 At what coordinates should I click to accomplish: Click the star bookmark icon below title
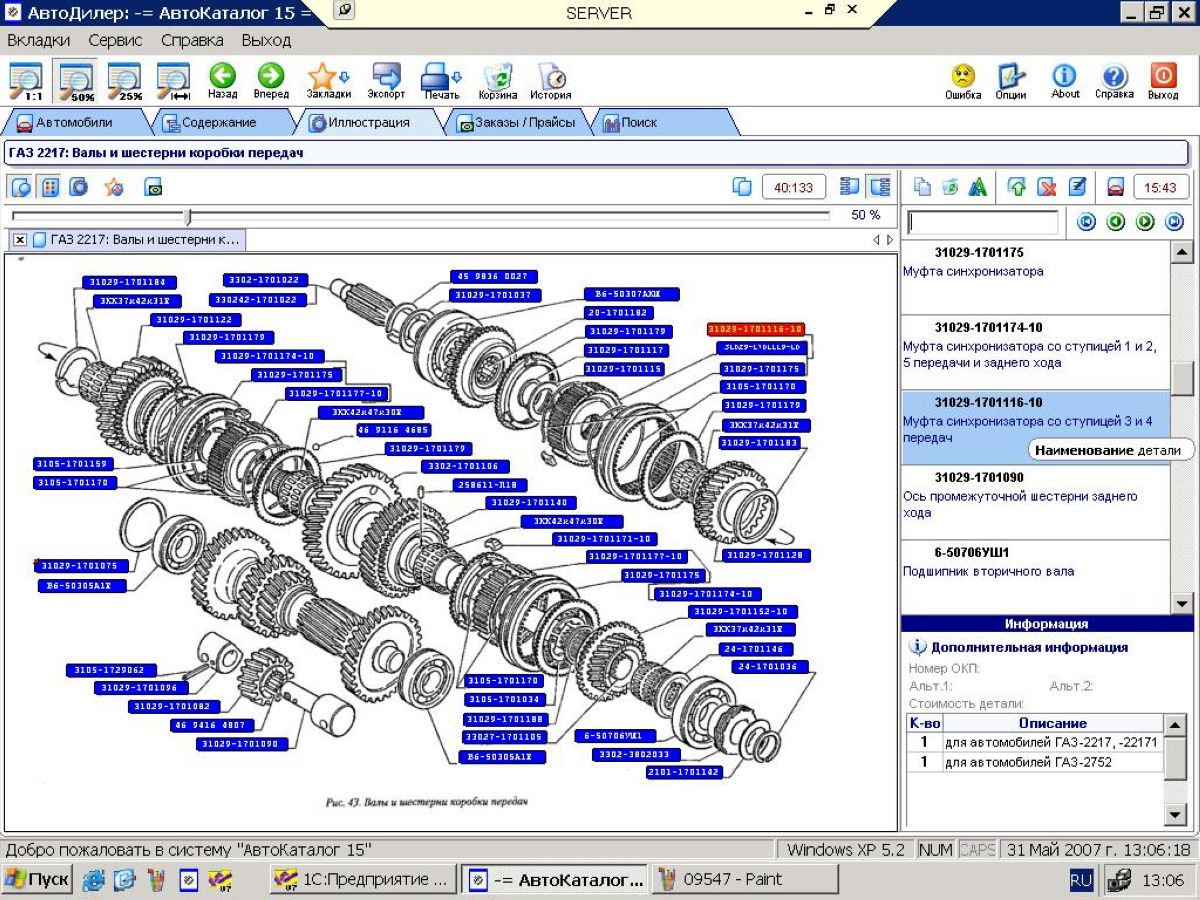pos(114,186)
